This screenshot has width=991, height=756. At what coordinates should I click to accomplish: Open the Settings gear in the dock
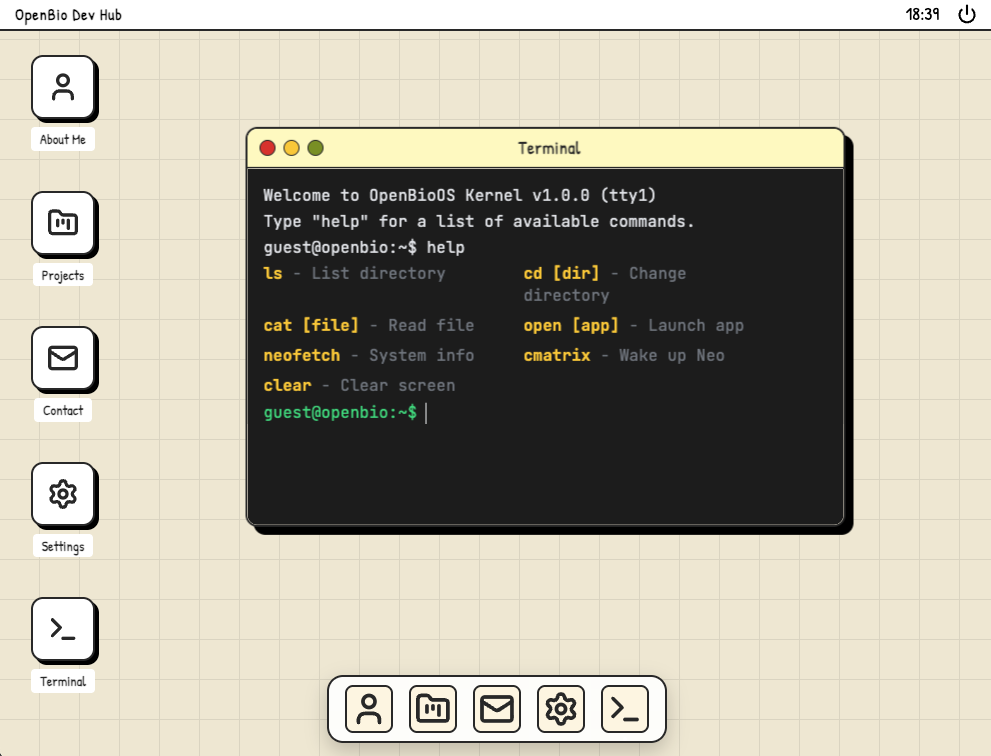coord(561,708)
